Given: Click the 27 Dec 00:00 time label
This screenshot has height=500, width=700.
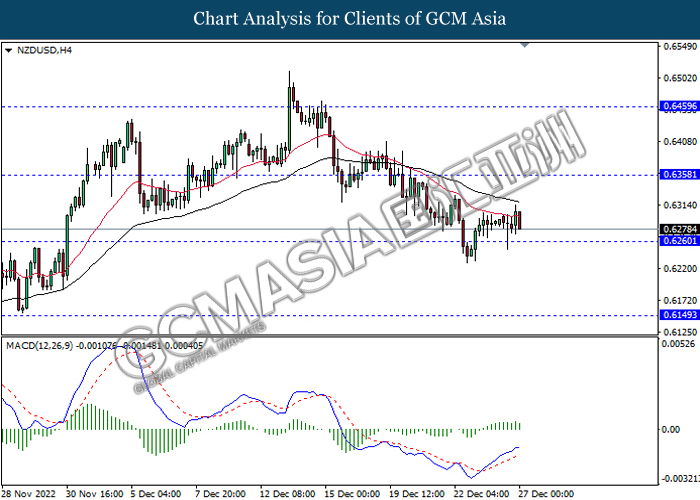Looking at the screenshot, I should click(x=546, y=494).
